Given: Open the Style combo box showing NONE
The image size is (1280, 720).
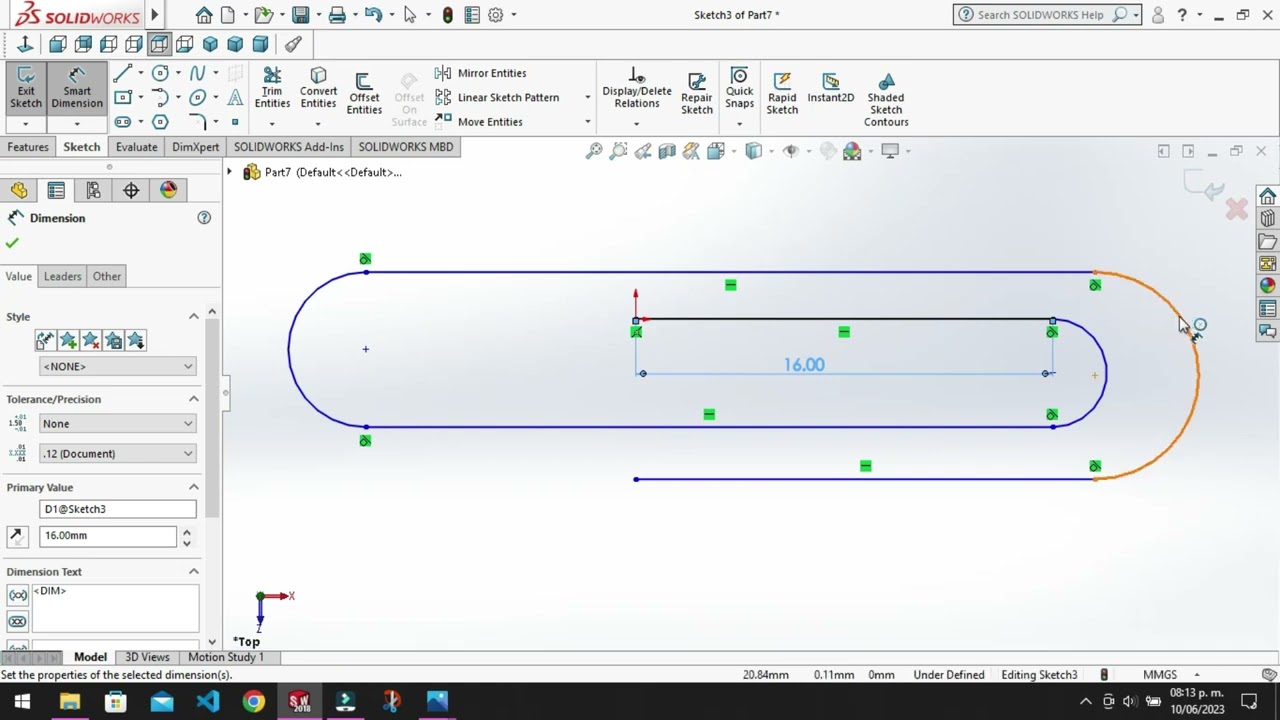Looking at the screenshot, I should click(117, 366).
